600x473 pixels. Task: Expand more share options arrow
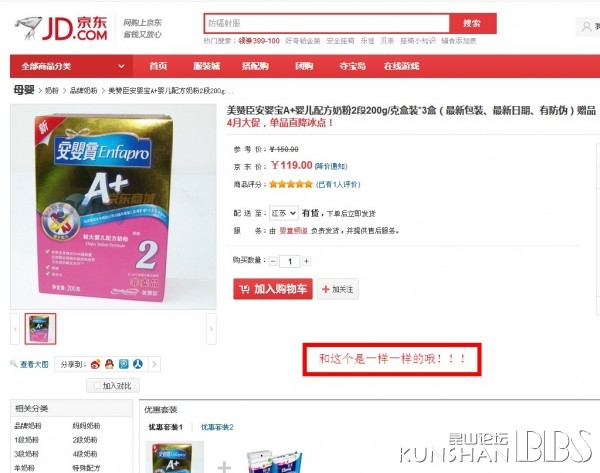click(154, 364)
